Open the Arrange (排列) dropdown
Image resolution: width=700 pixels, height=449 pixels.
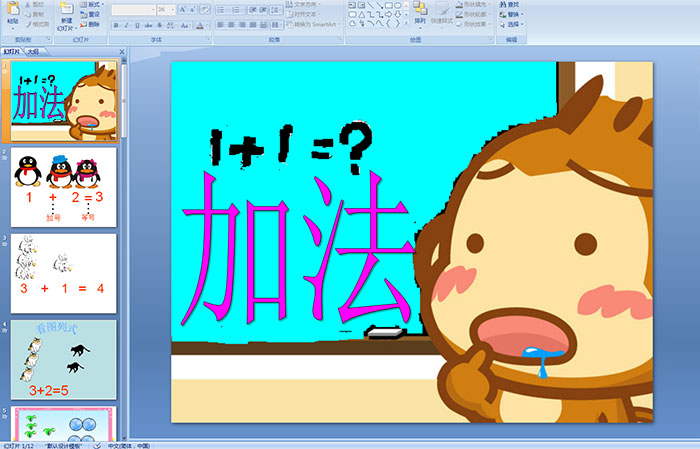click(x=420, y=13)
